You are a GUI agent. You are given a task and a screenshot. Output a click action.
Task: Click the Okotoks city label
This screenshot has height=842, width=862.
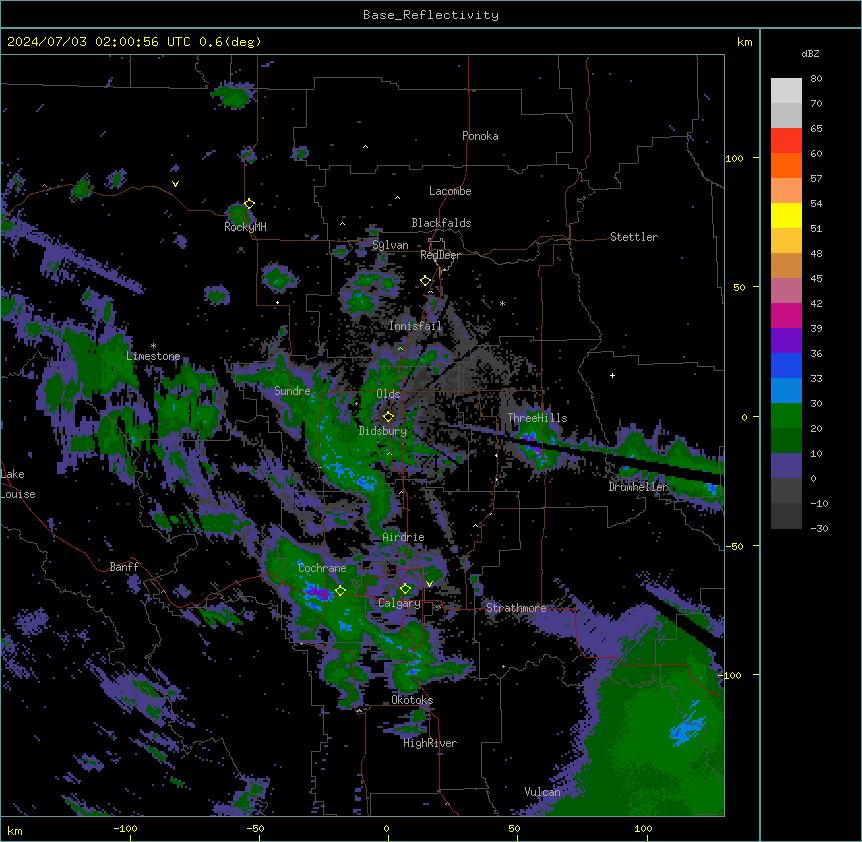point(412,700)
